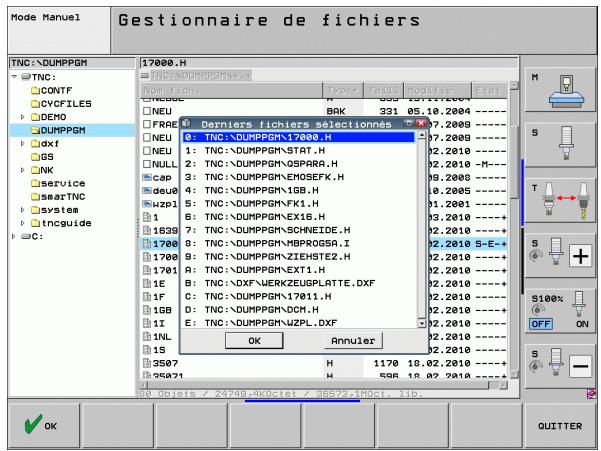
Task: Select entry 2: TNC:\DUMPPGM\QSPARA.H
Action: [x=299, y=164]
